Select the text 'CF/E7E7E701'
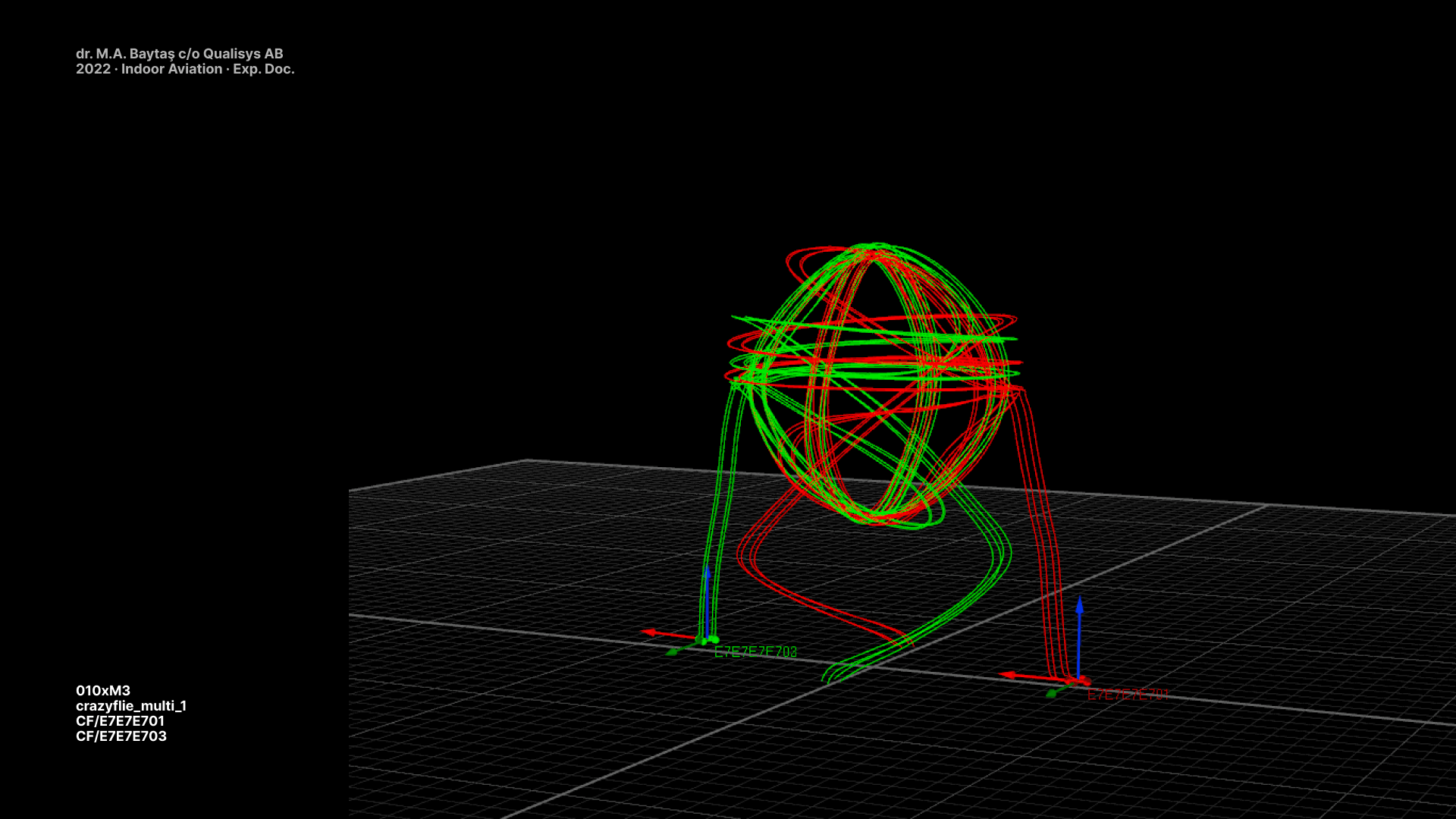The height and width of the screenshot is (819, 1456). pyautogui.click(x=120, y=721)
